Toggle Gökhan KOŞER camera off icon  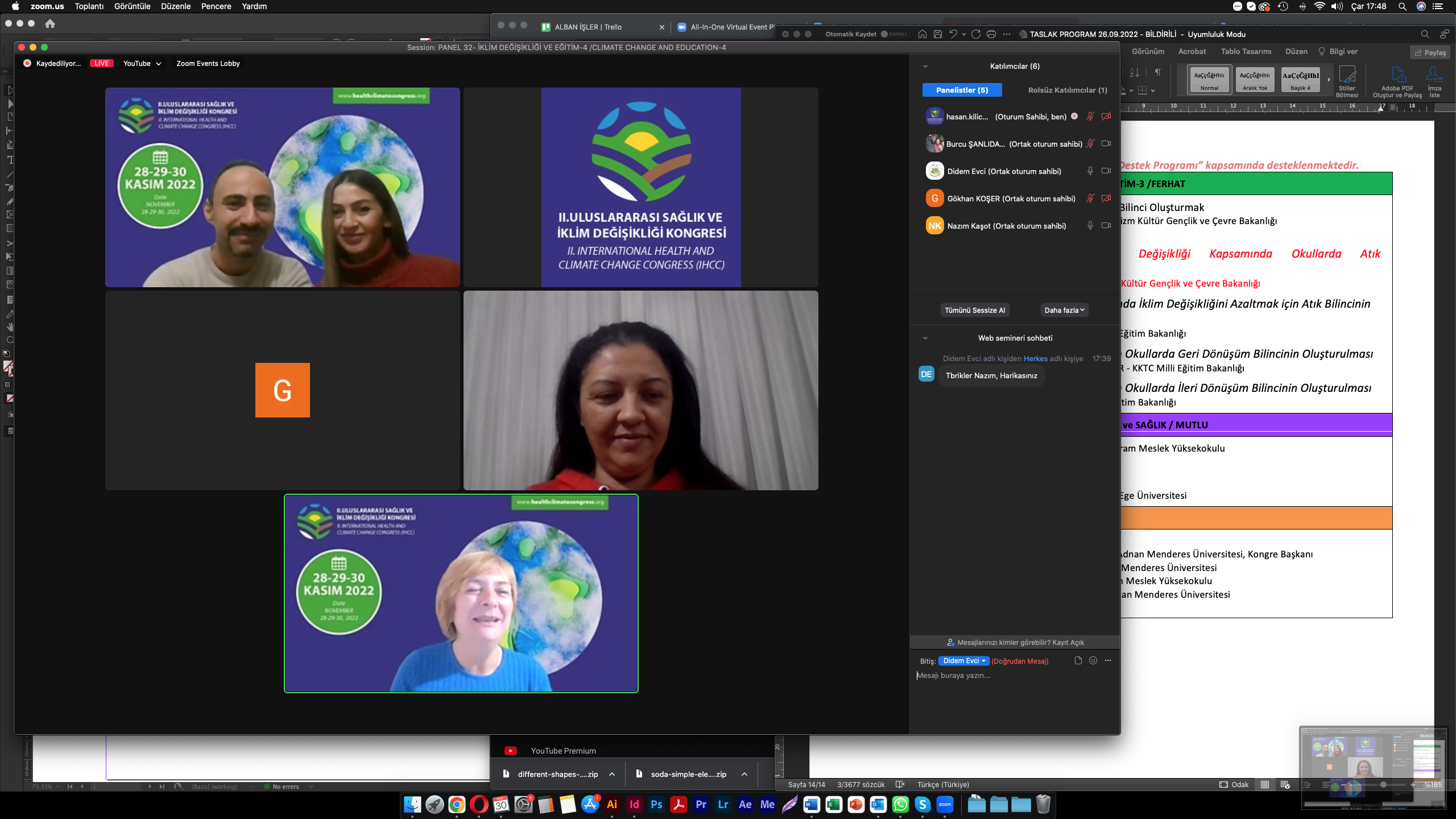1106,198
